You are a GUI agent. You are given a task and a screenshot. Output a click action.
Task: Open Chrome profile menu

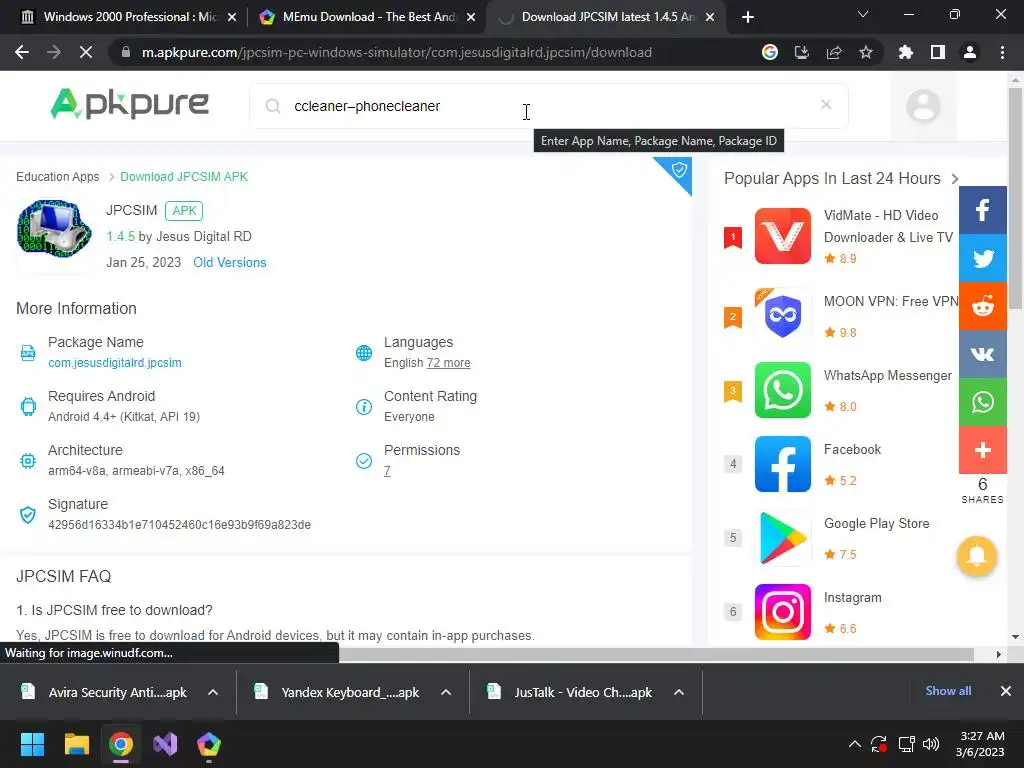pyautogui.click(x=970, y=52)
